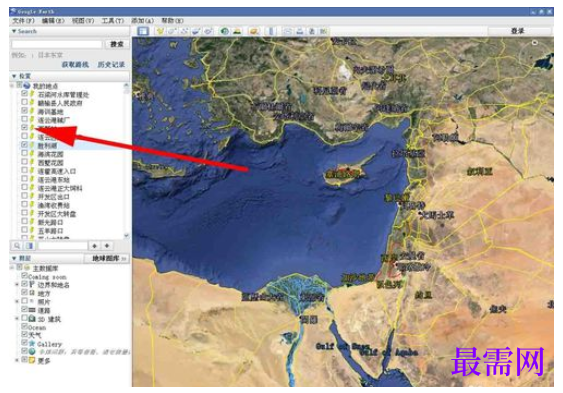Viewport: 563px width, 393px height.
Task: Click the 搜索 search button
Action: point(117,44)
